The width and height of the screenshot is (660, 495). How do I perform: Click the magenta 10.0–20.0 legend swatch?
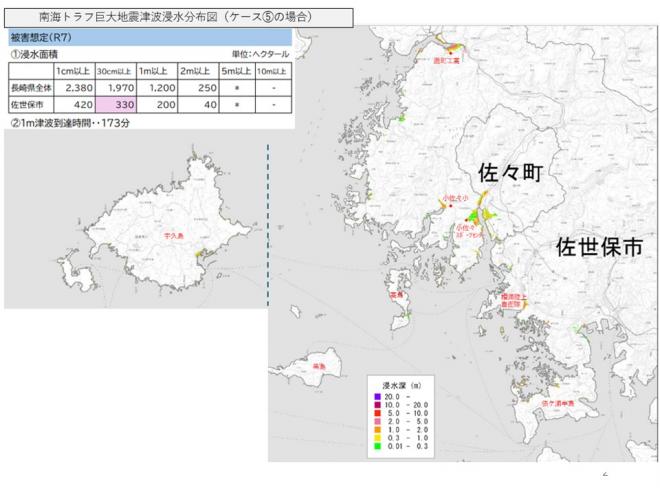pyautogui.click(x=377, y=405)
